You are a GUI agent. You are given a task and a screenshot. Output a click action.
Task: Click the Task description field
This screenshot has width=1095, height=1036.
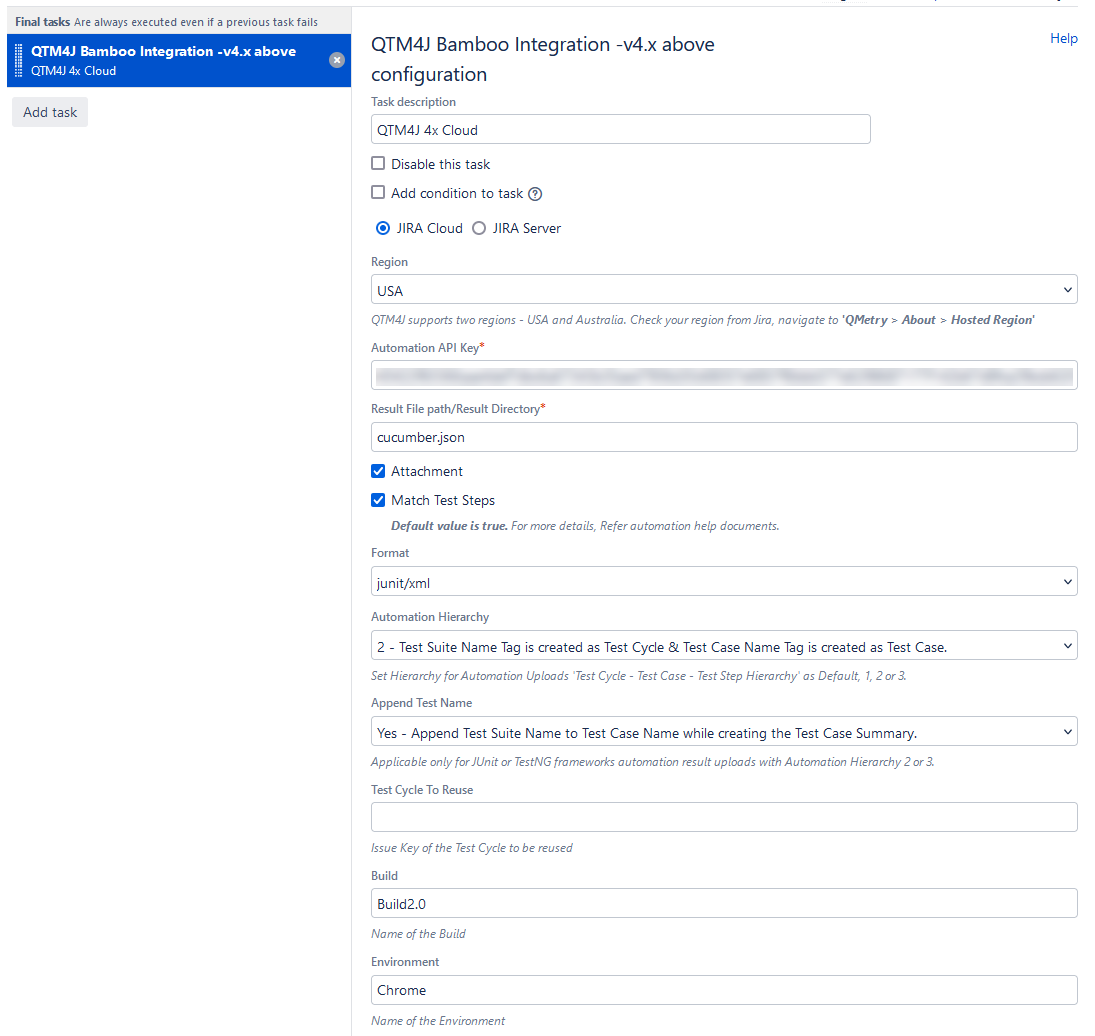click(620, 129)
